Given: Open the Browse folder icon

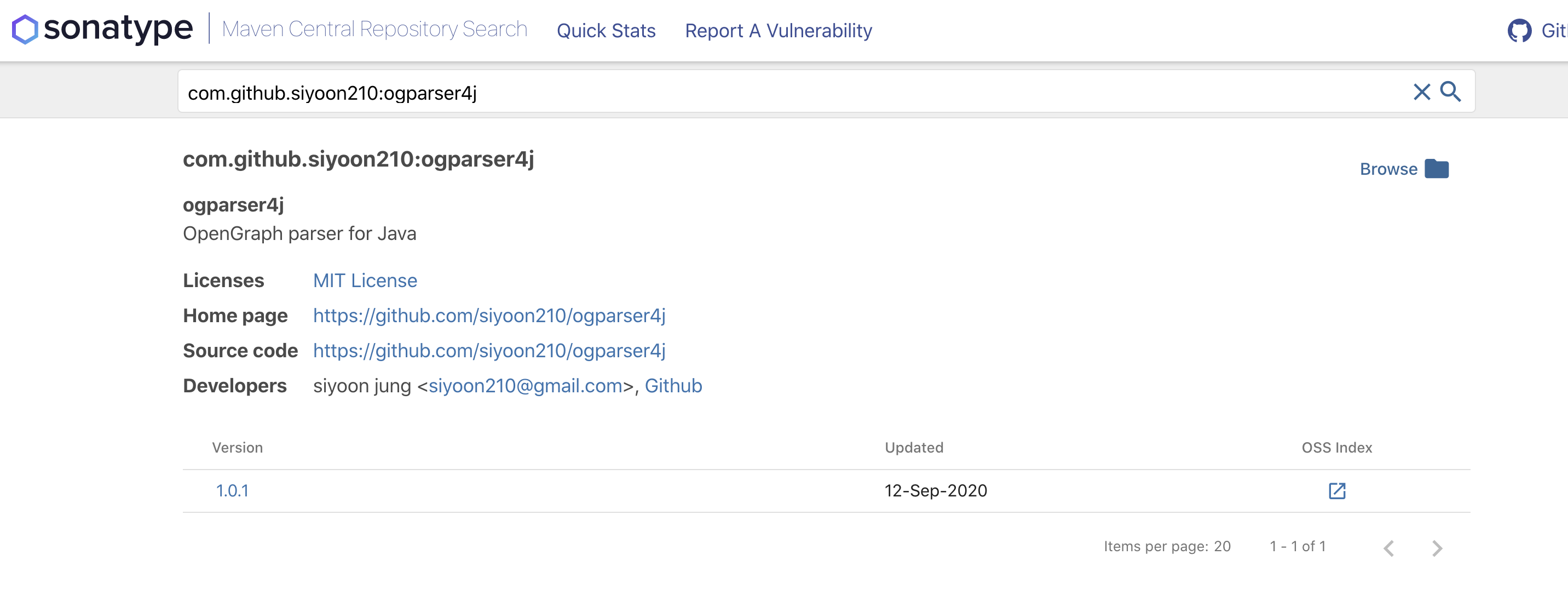Looking at the screenshot, I should tap(1437, 169).
